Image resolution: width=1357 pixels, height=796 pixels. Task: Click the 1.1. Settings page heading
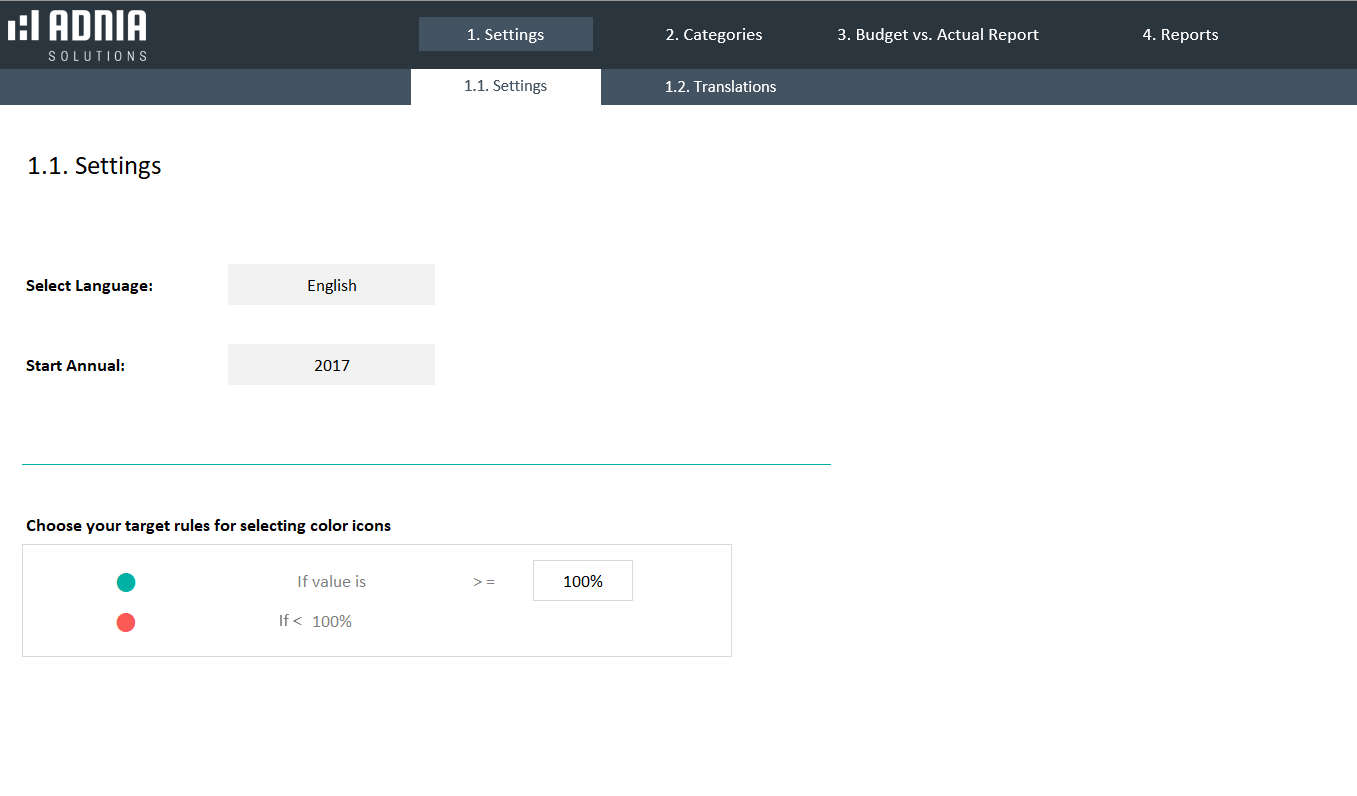pyautogui.click(x=94, y=166)
